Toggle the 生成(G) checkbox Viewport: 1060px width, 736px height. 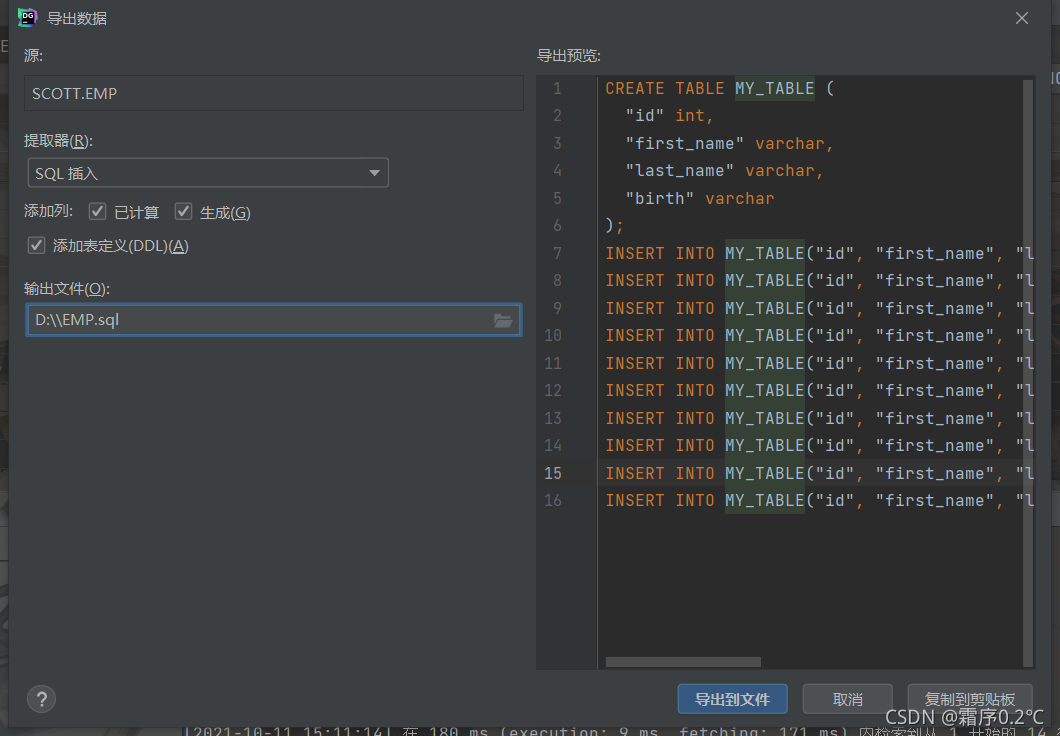pos(183,212)
